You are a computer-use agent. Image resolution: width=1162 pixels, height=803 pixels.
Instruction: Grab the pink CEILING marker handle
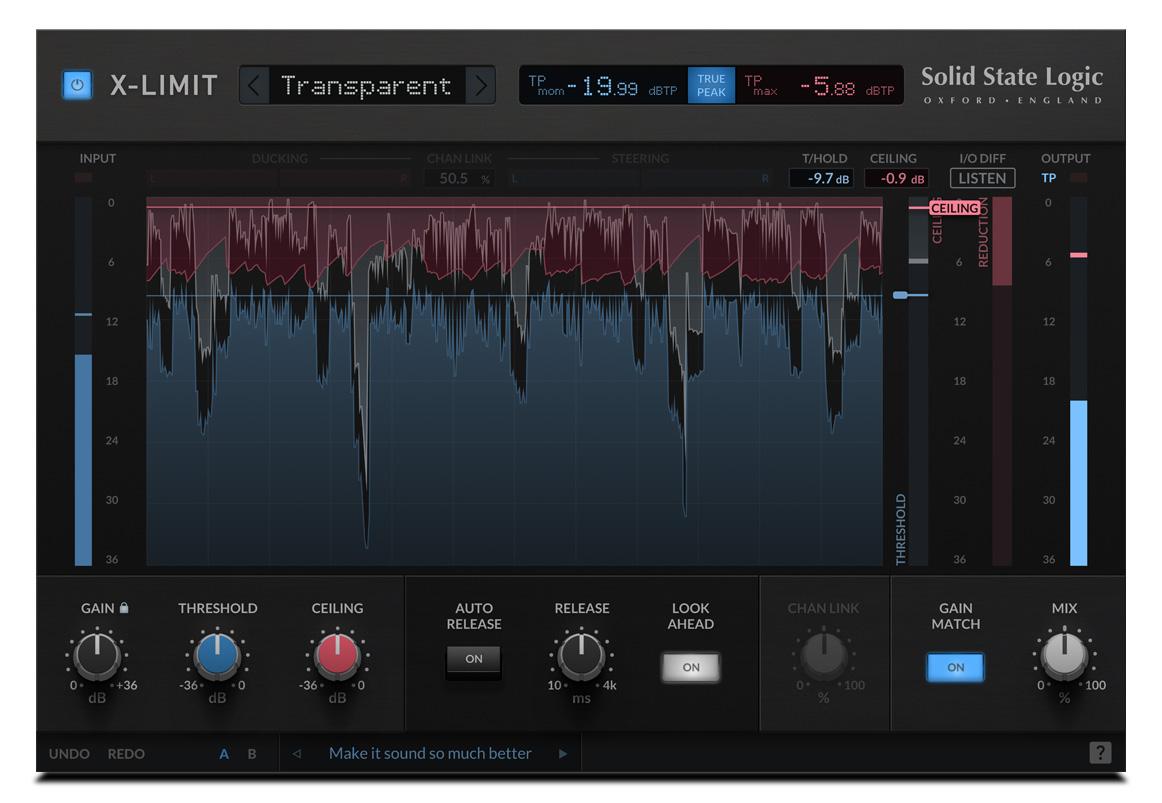(x=954, y=208)
